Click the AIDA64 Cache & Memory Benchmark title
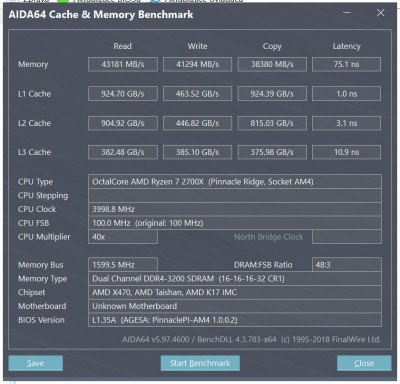 [x=101, y=15]
